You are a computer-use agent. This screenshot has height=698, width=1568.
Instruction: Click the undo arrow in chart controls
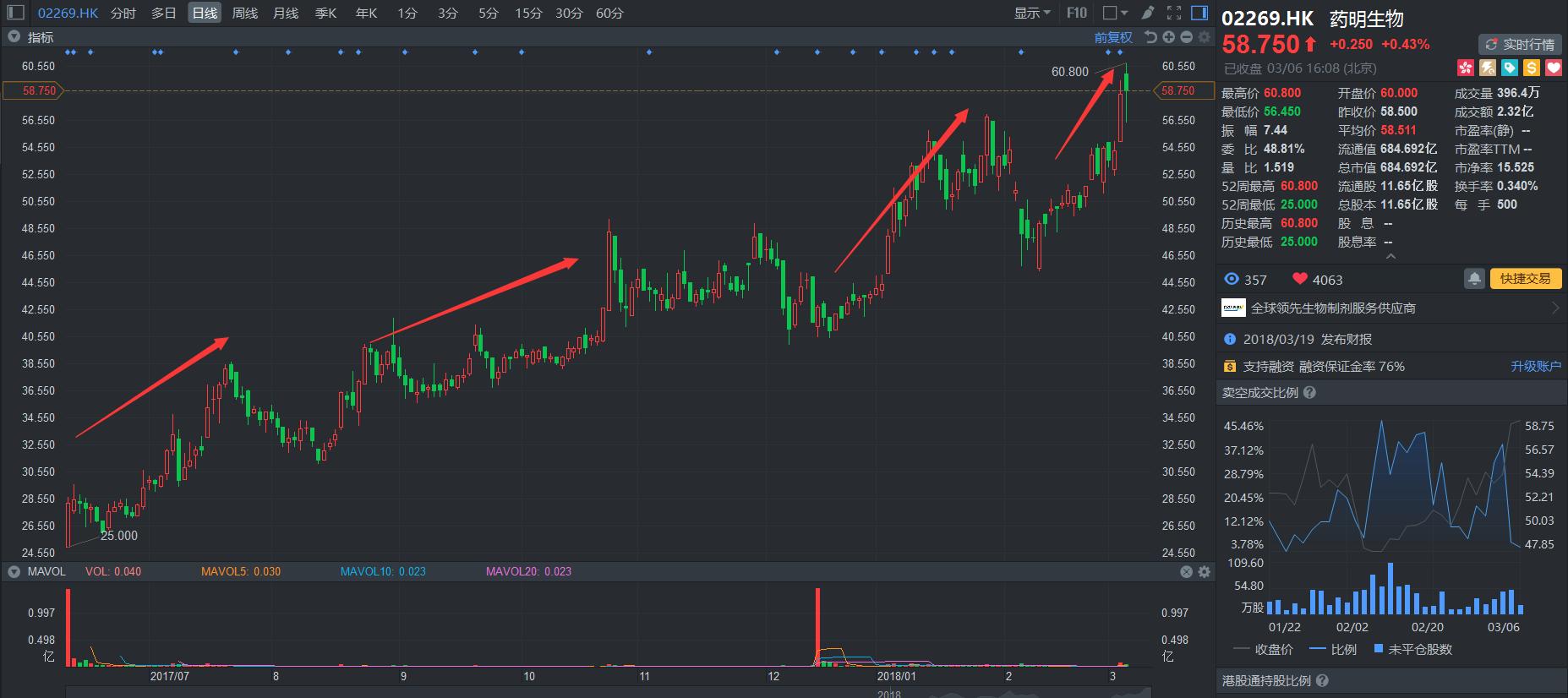click(1150, 37)
